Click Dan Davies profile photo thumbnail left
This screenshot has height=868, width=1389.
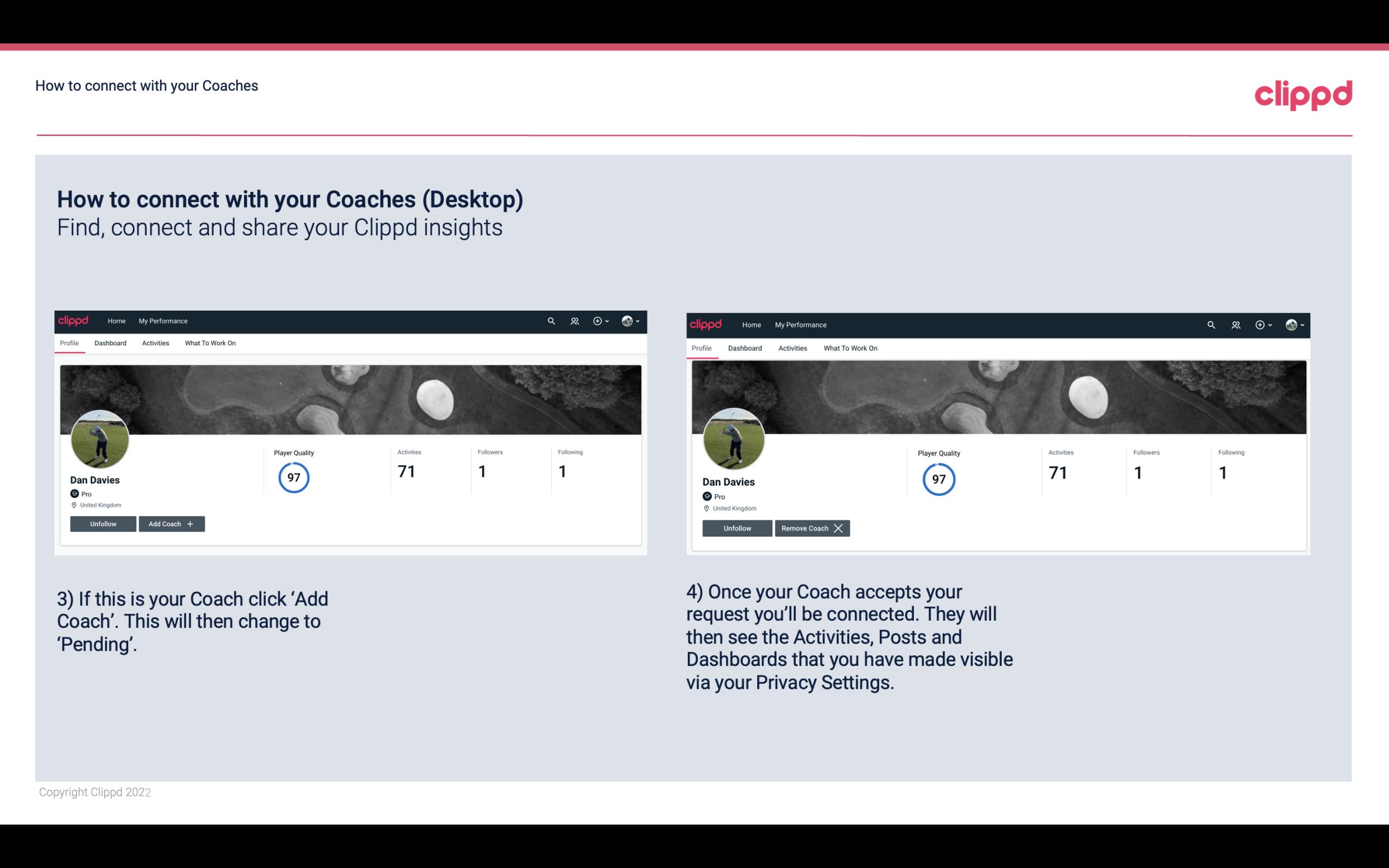pyautogui.click(x=100, y=436)
